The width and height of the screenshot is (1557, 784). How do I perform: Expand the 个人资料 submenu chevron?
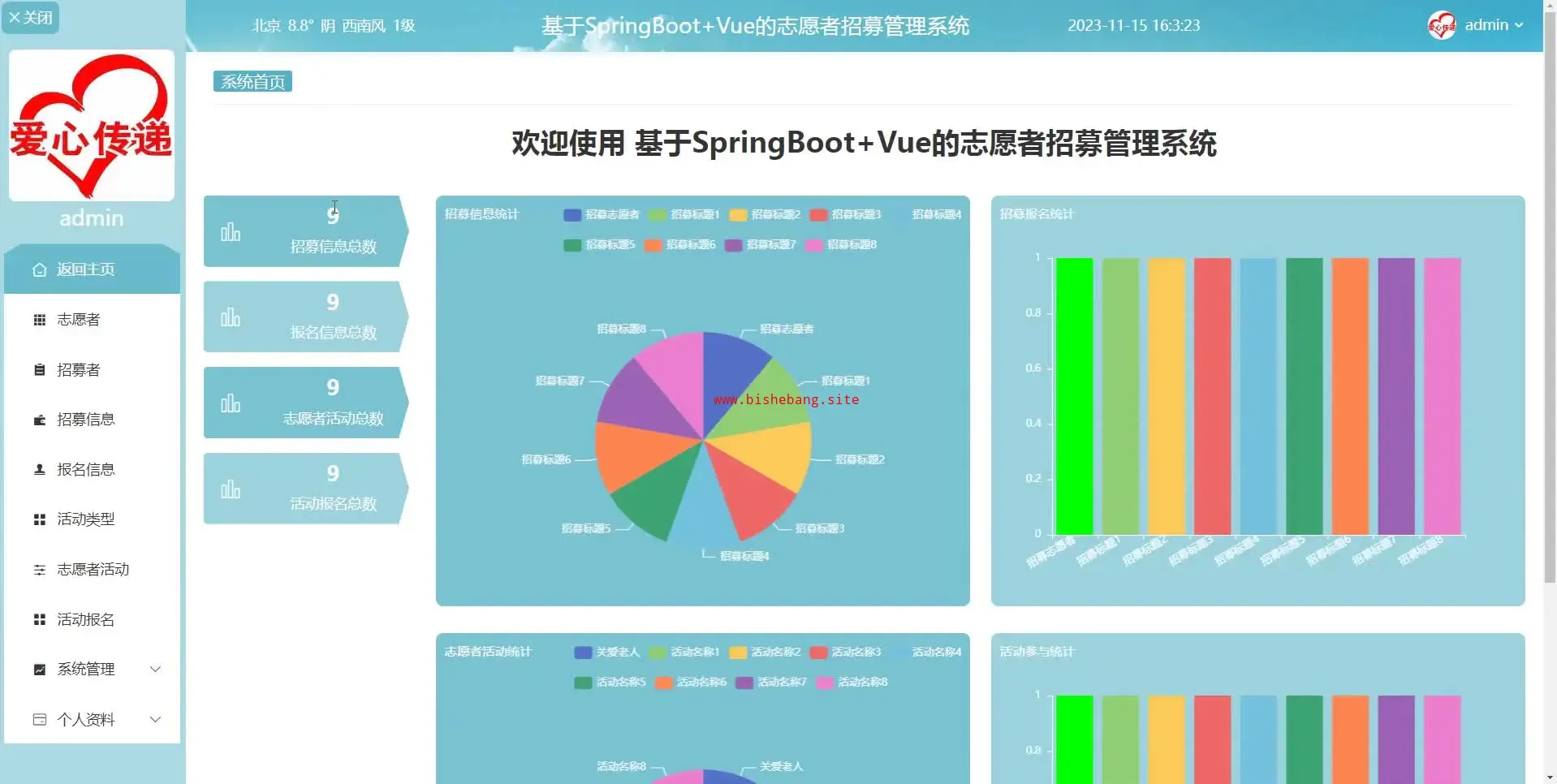[156, 720]
